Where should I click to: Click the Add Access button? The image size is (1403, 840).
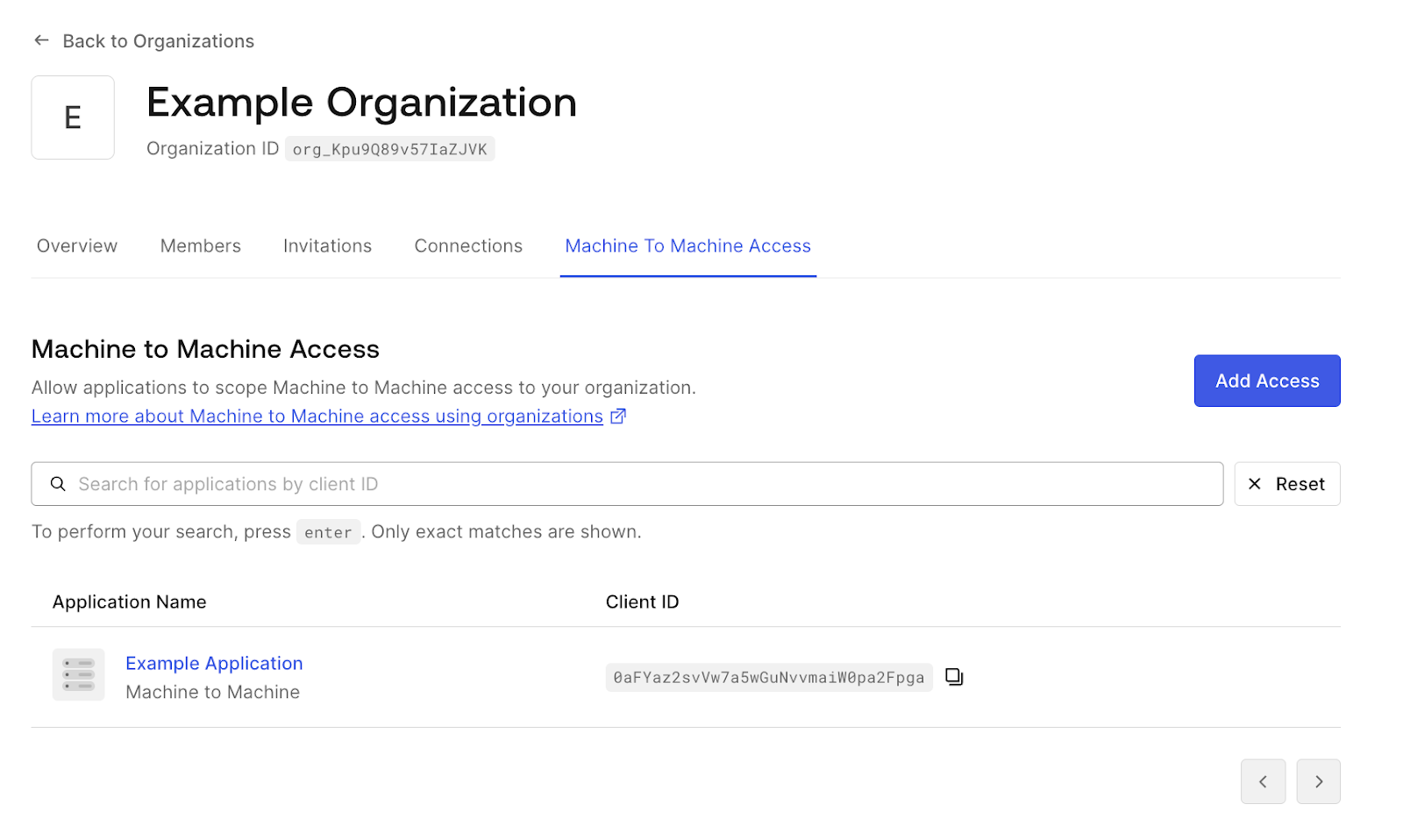[1267, 381]
